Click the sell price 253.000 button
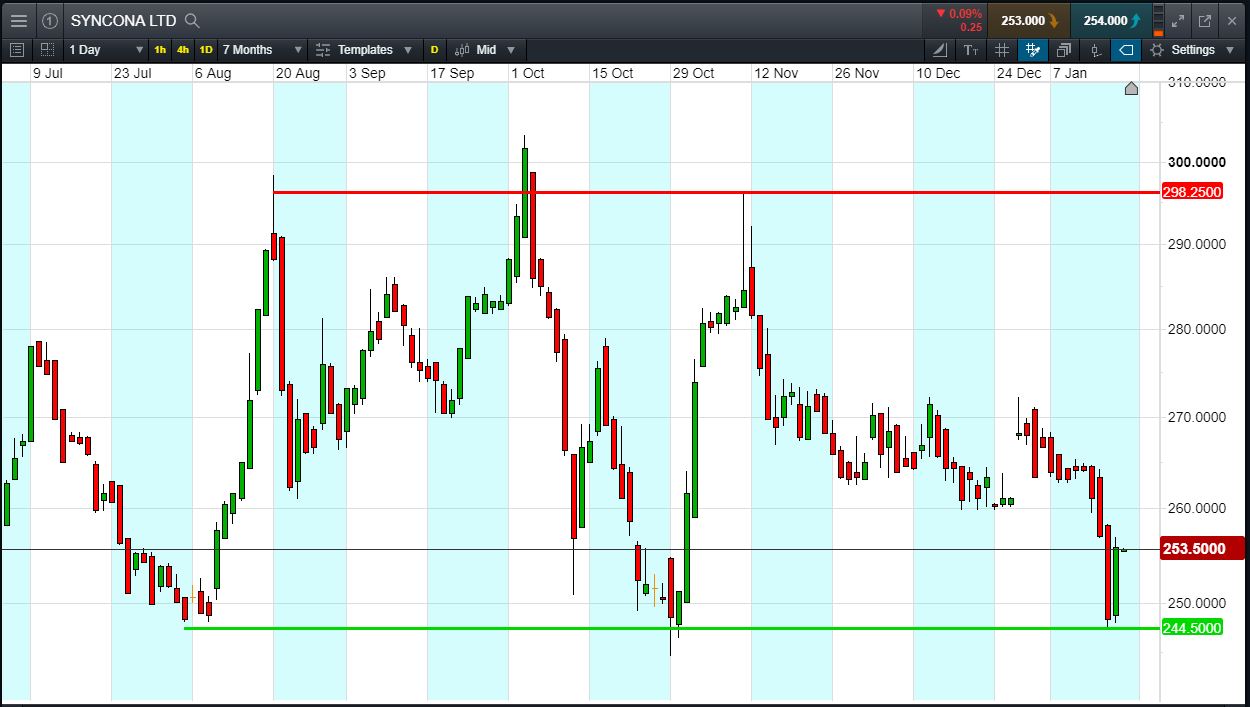This screenshot has width=1250, height=707. click(1028, 20)
